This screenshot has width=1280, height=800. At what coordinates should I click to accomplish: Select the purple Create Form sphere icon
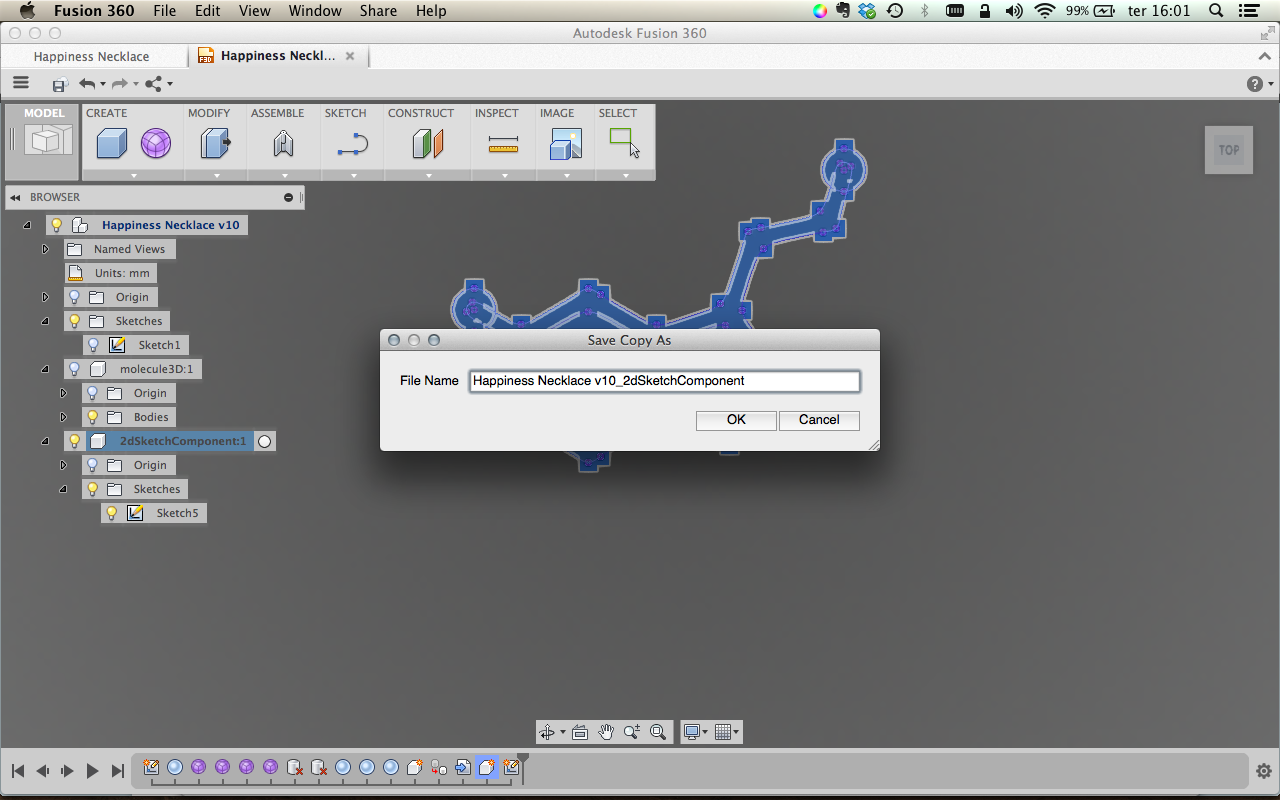(155, 144)
